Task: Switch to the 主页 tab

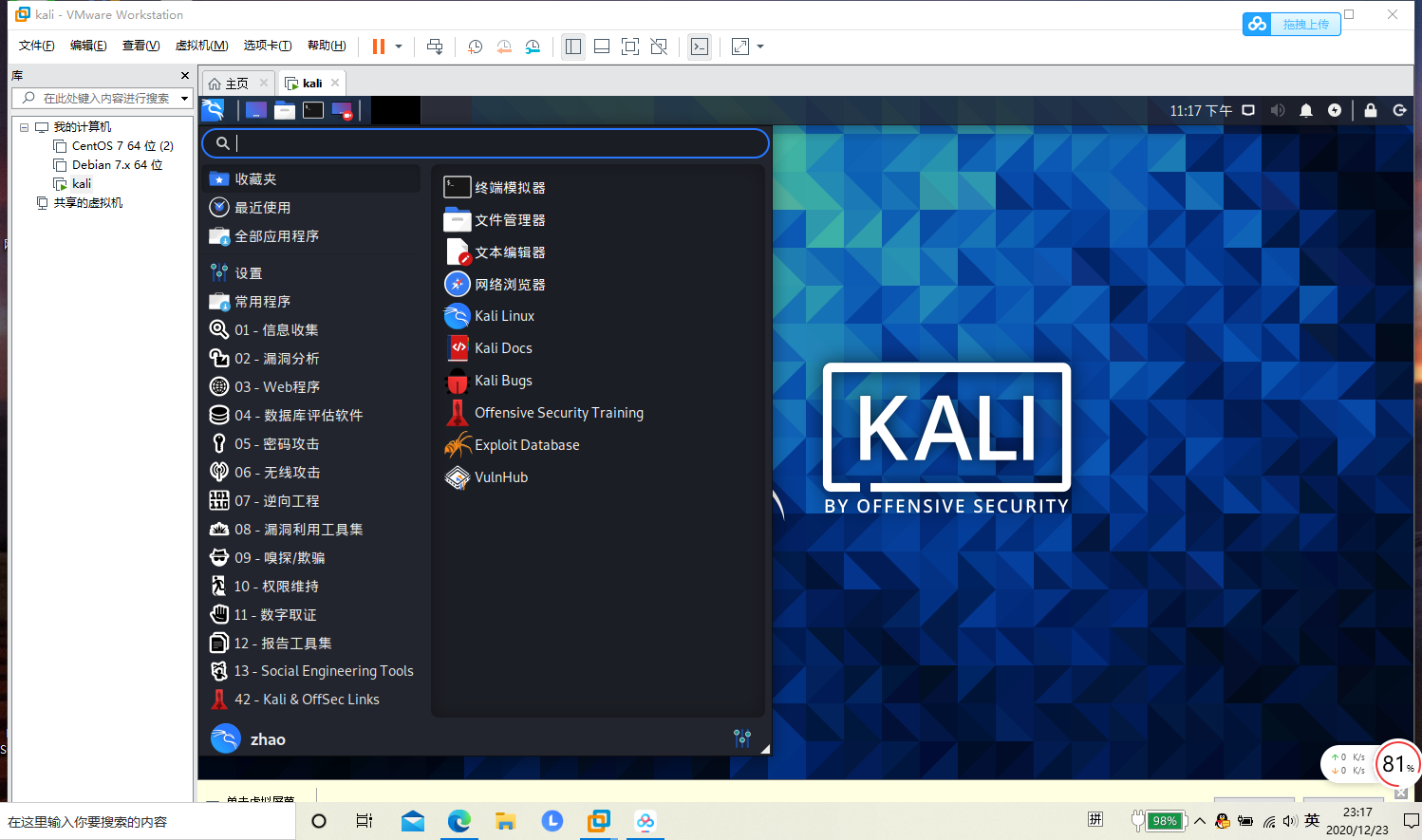Action: click(x=237, y=84)
